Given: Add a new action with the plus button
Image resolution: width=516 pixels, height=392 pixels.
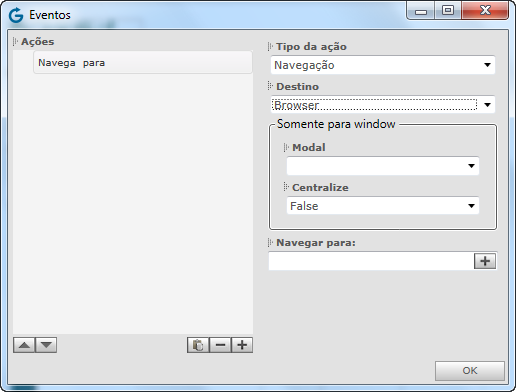Looking at the screenshot, I should tap(242, 345).
